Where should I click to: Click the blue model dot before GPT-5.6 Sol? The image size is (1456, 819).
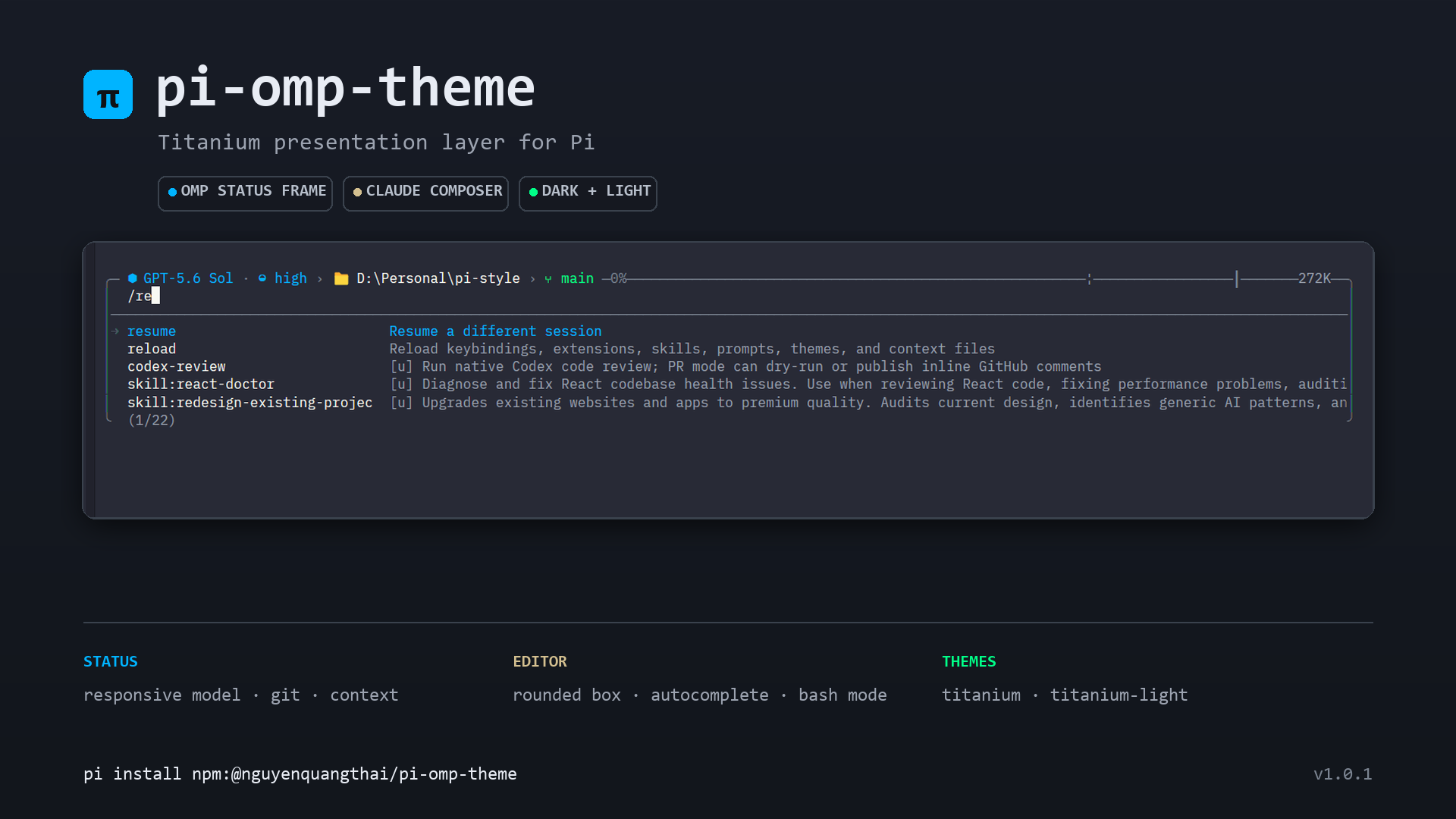(133, 278)
